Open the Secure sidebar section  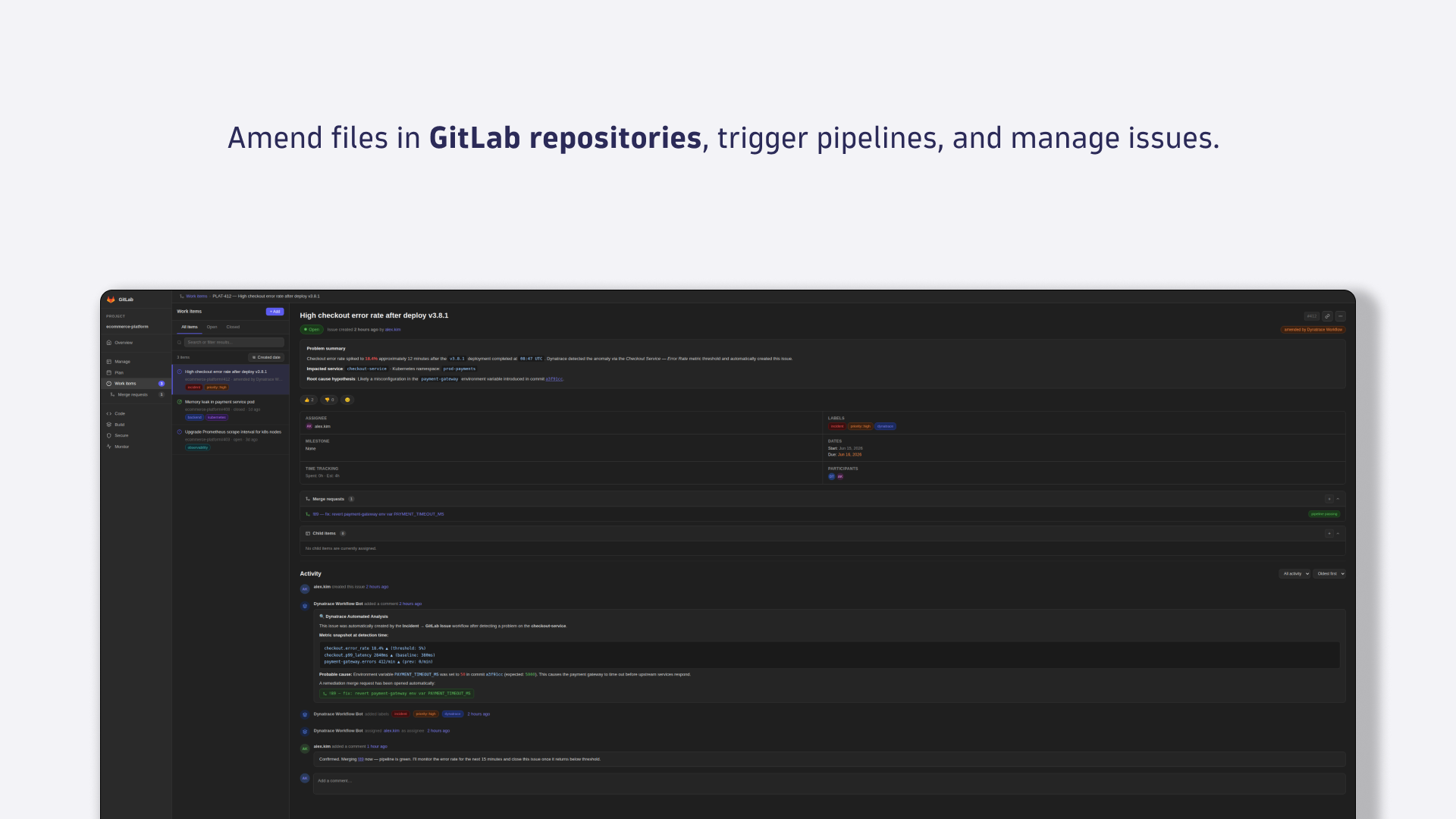136,435
